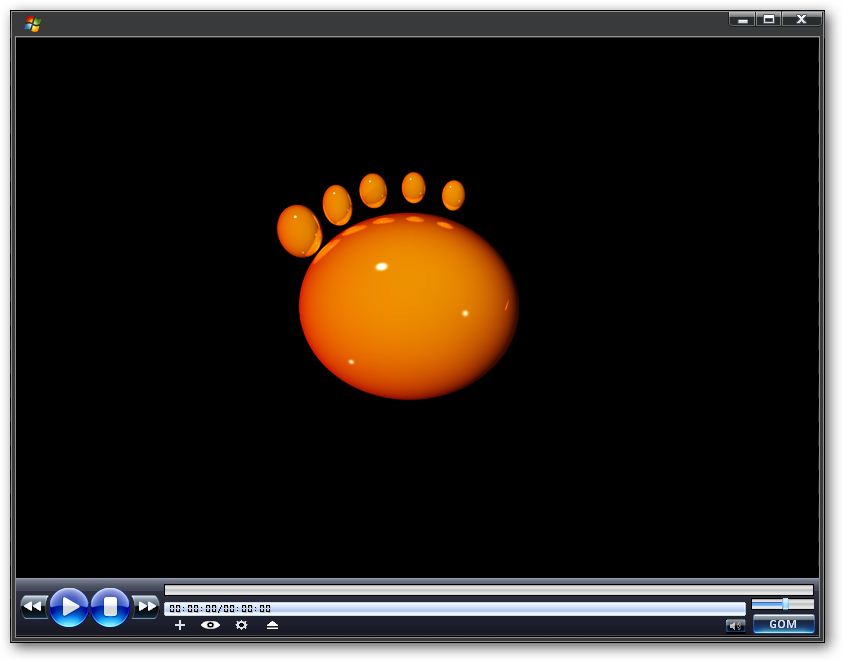This screenshot has height=661, width=843.
Task: Open preferences with the gear icon
Action: pyautogui.click(x=241, y=625)
